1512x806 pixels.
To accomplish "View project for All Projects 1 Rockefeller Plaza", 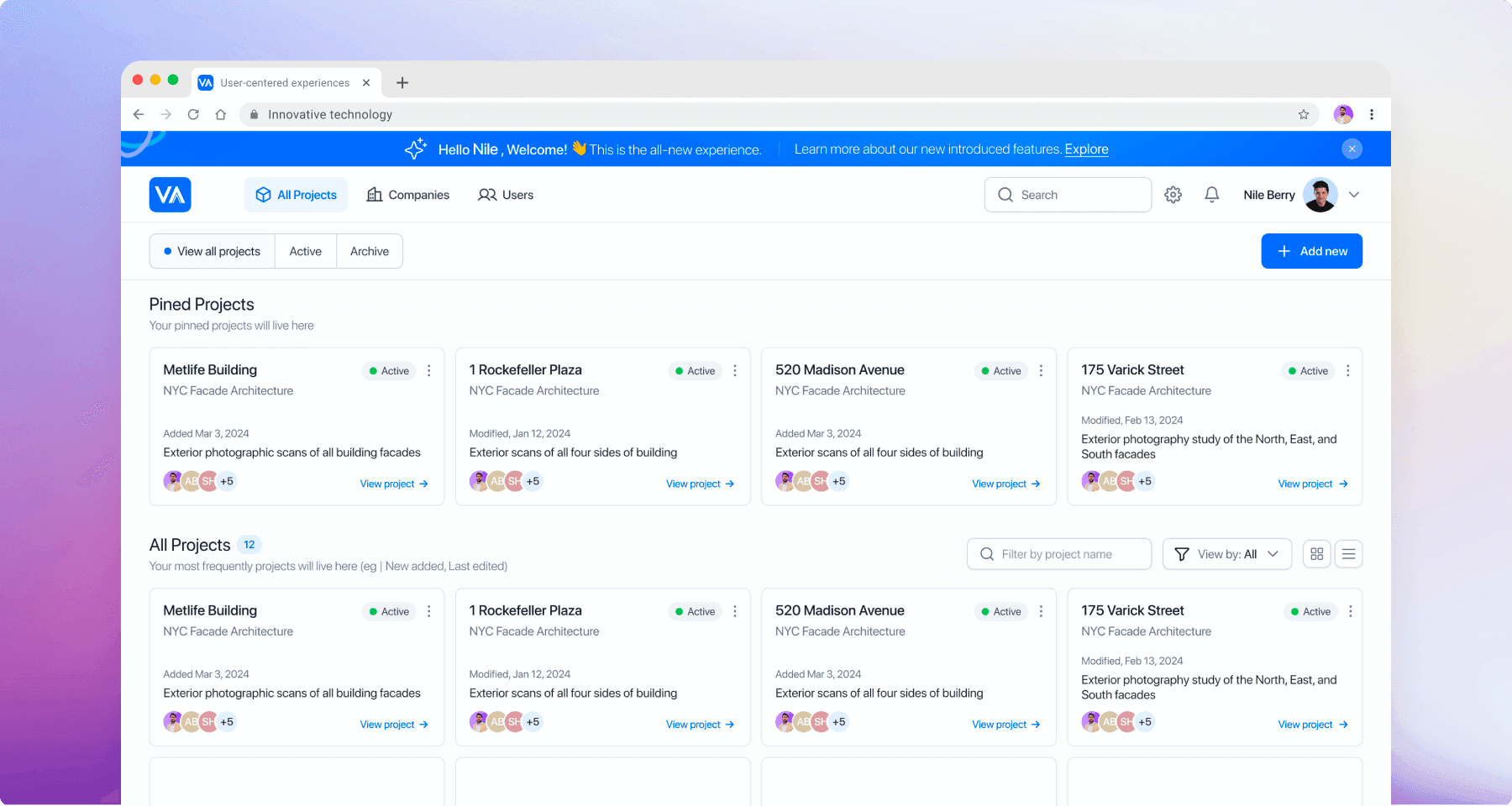I will (x=700, y=725).
